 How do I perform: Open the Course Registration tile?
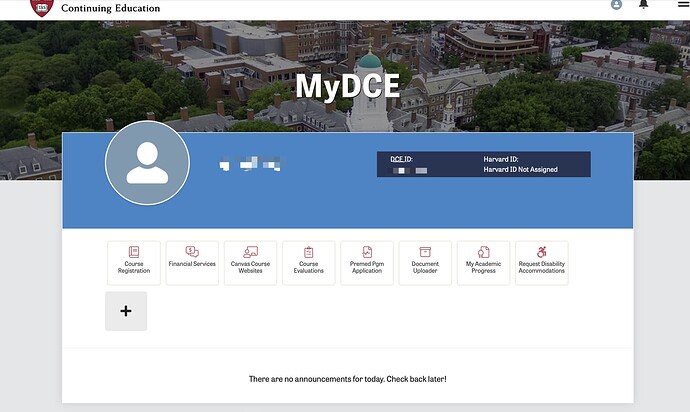coord(134,262)
